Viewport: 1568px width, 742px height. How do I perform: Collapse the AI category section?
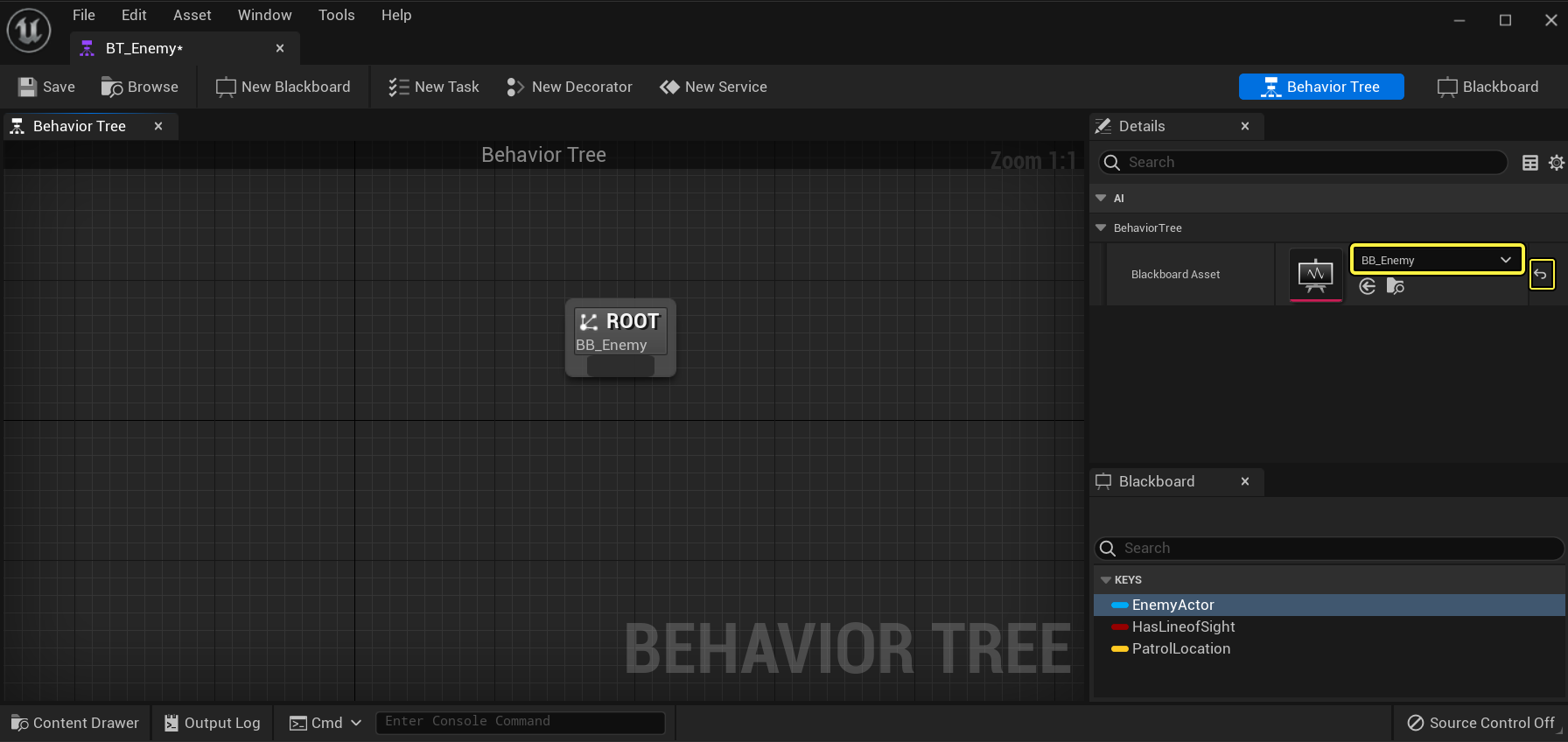pos(1101,199)
